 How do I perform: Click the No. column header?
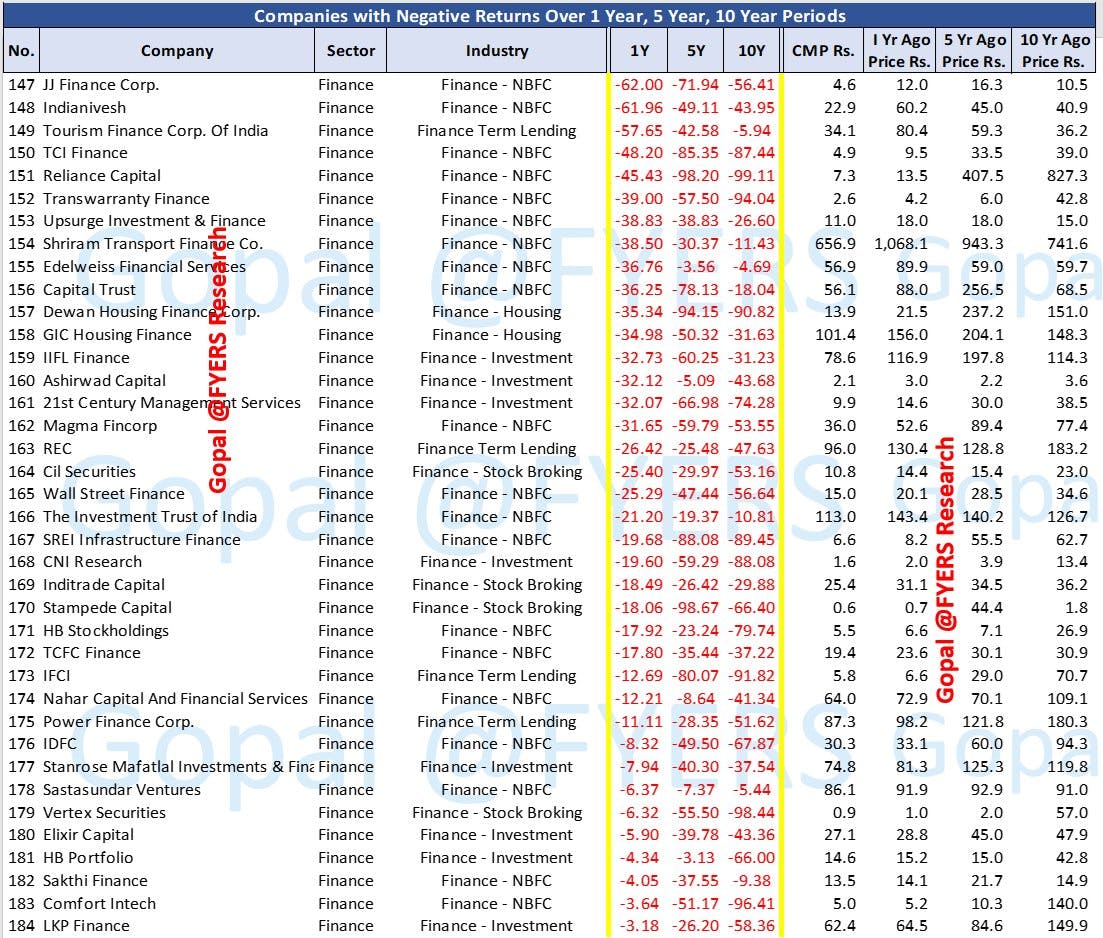pos(21,51)
